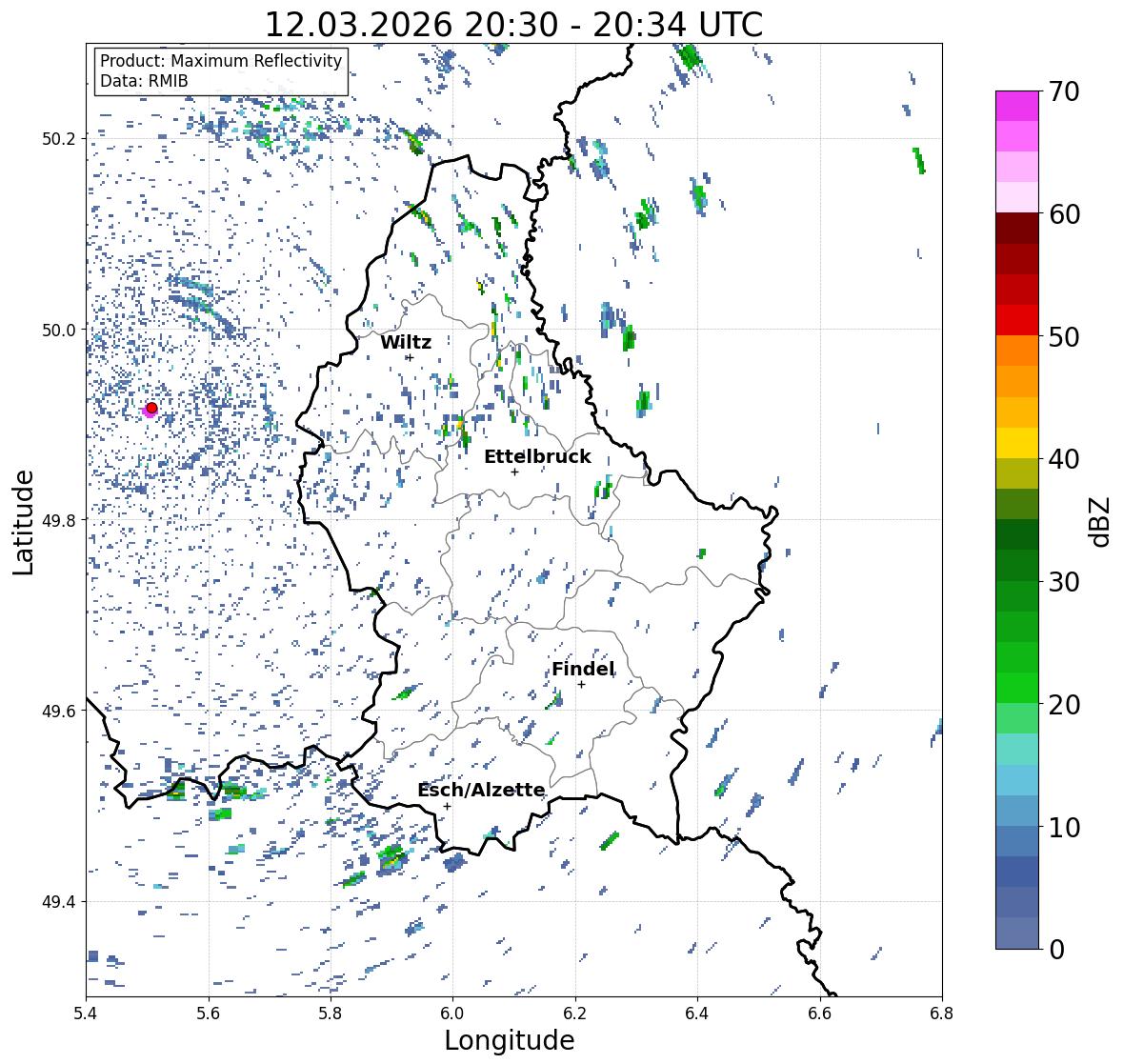Click the Findel station label
The height and width of the screenshot is (1064, 1123).
[583, 669]
